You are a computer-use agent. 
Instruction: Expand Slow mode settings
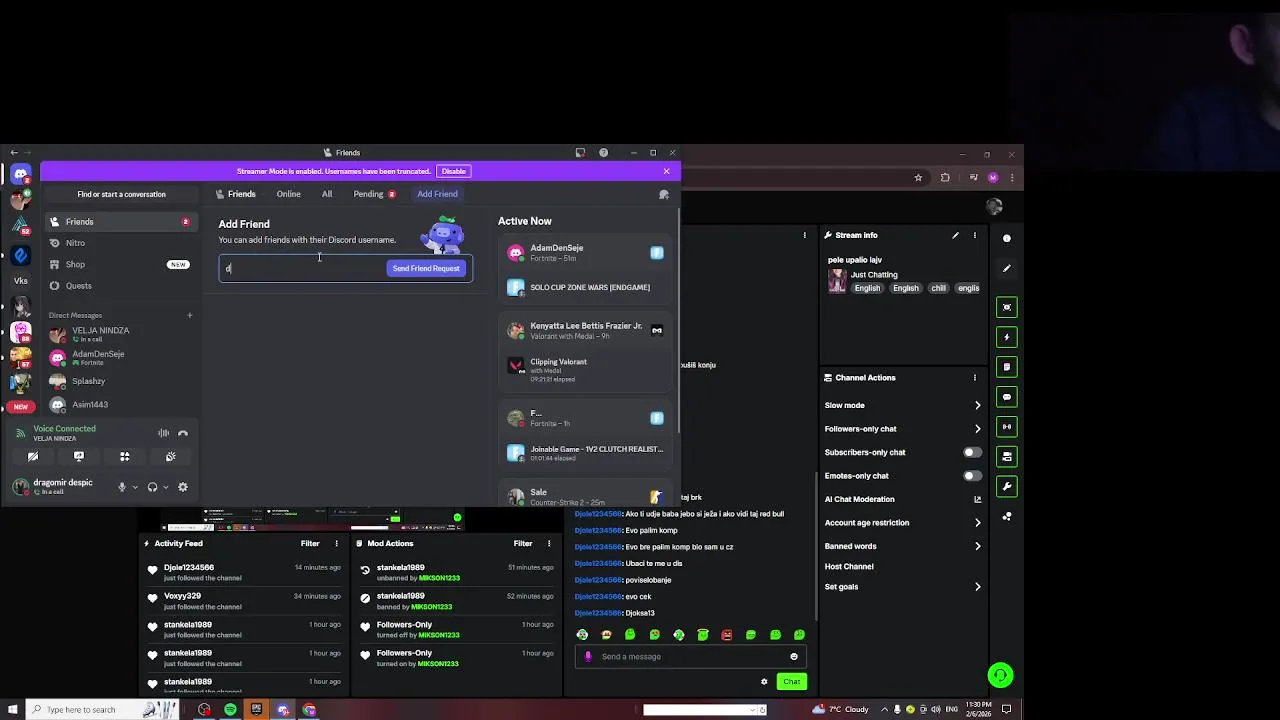coord(902,405)
